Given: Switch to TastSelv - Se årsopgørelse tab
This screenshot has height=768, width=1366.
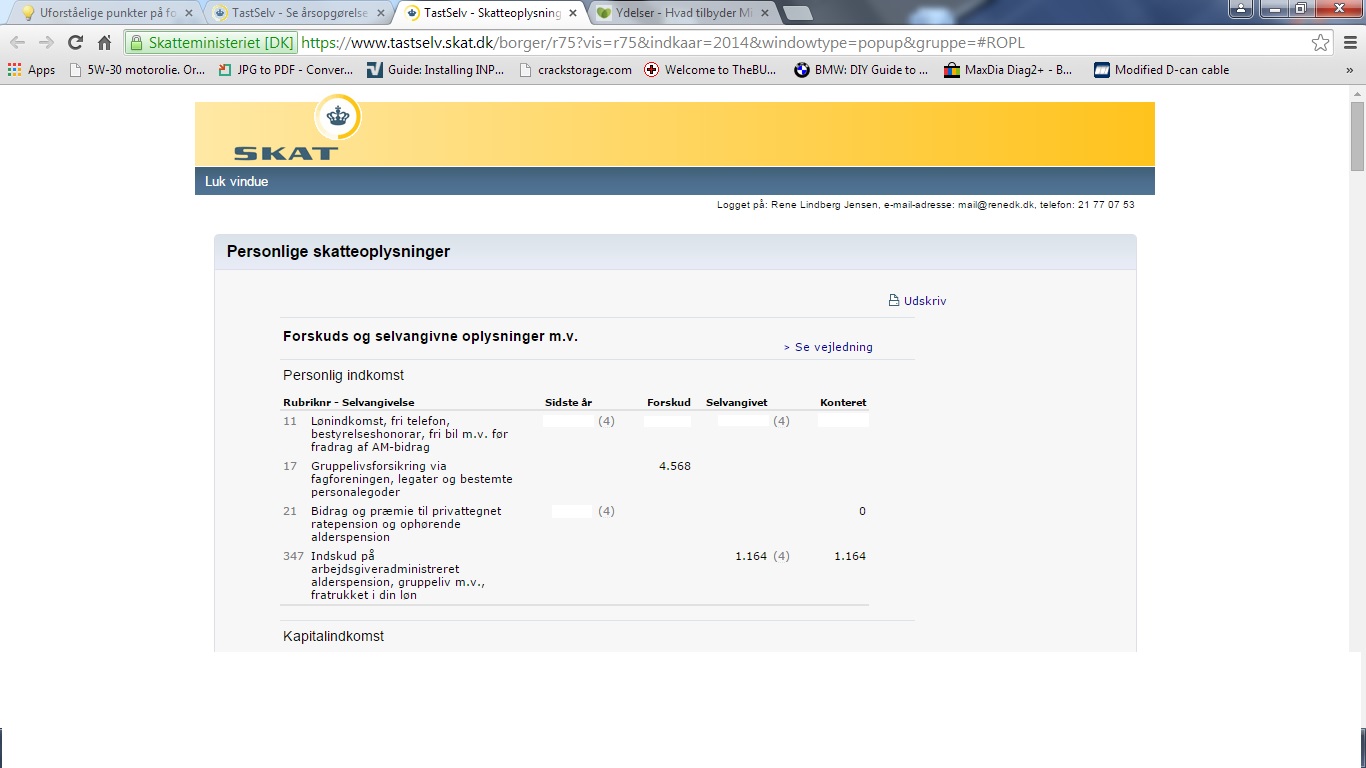Looking at the screenshot, I should coord(290,13).
